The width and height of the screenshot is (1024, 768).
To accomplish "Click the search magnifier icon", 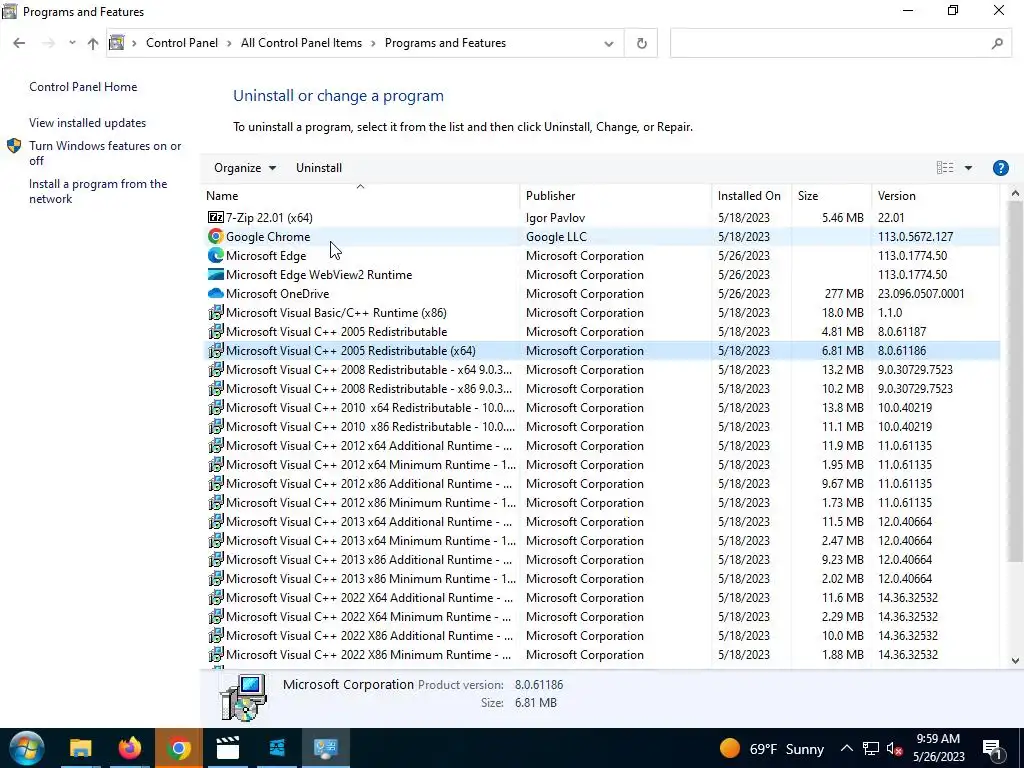I will [997, 44].
